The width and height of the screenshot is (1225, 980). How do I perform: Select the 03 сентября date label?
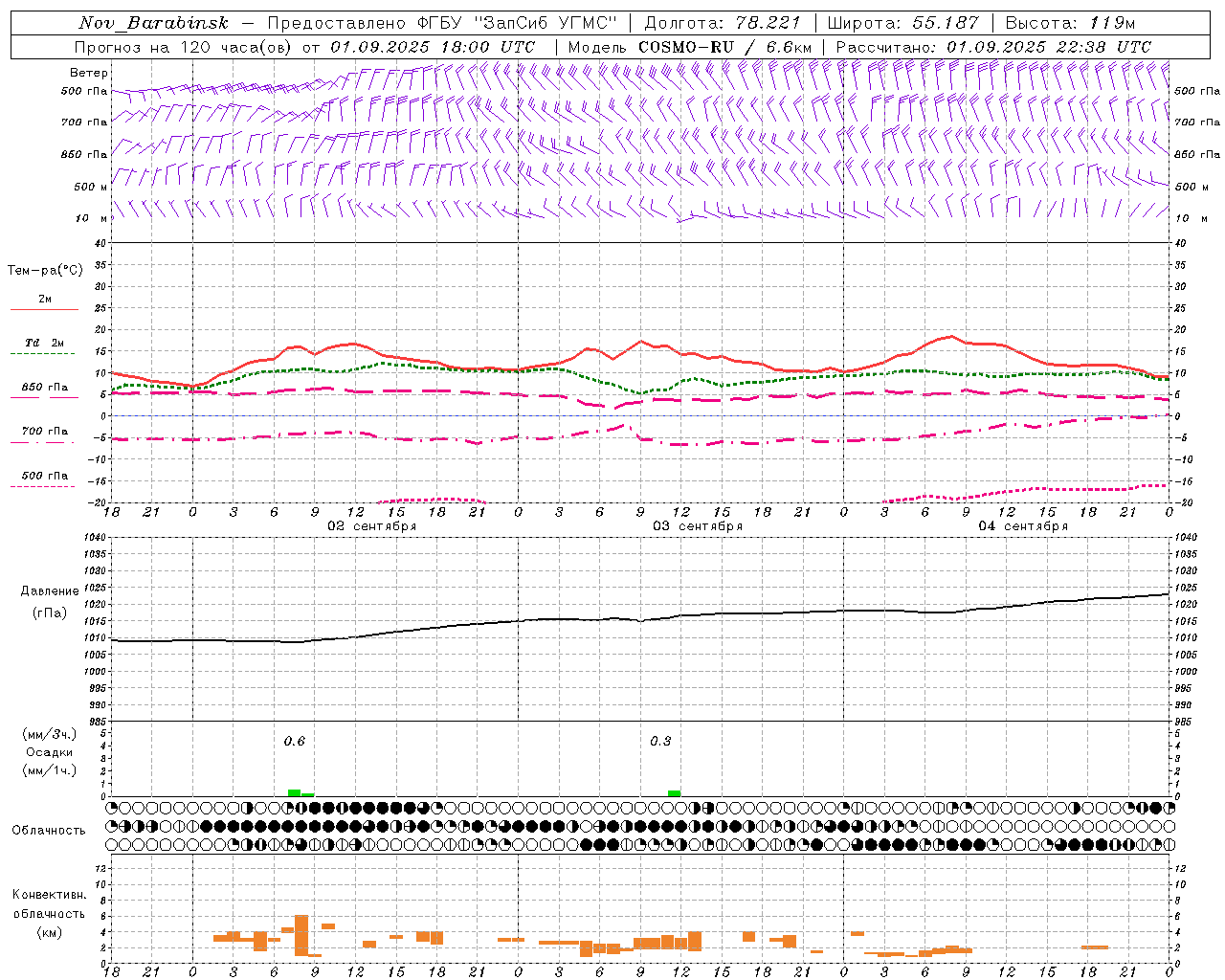coord(698,526)
